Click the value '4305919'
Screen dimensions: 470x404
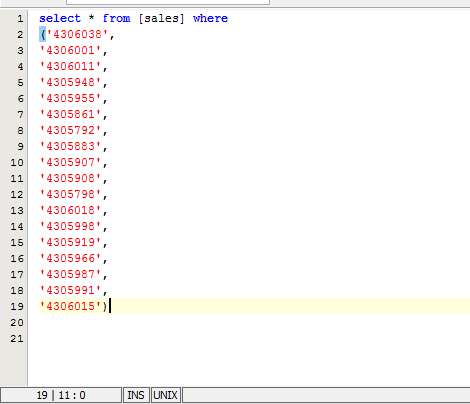tap(70, 242)
